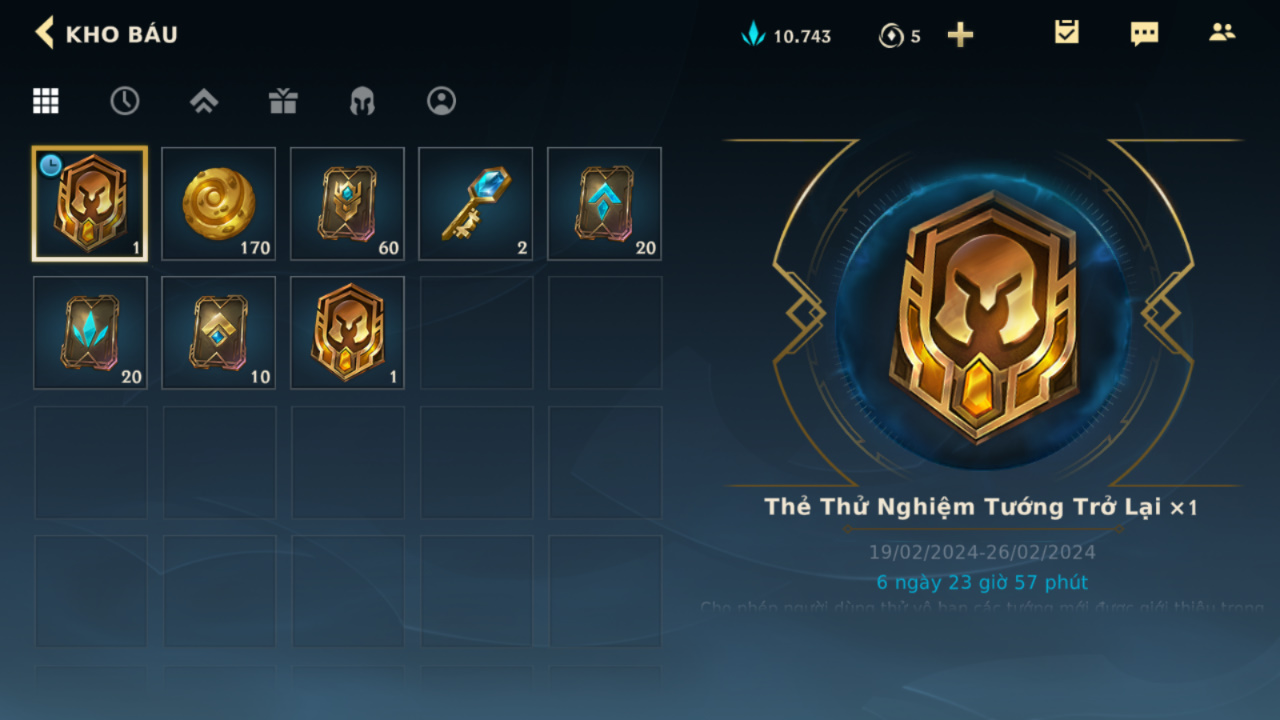Open the chat bubble icon

pos(1144,33)
